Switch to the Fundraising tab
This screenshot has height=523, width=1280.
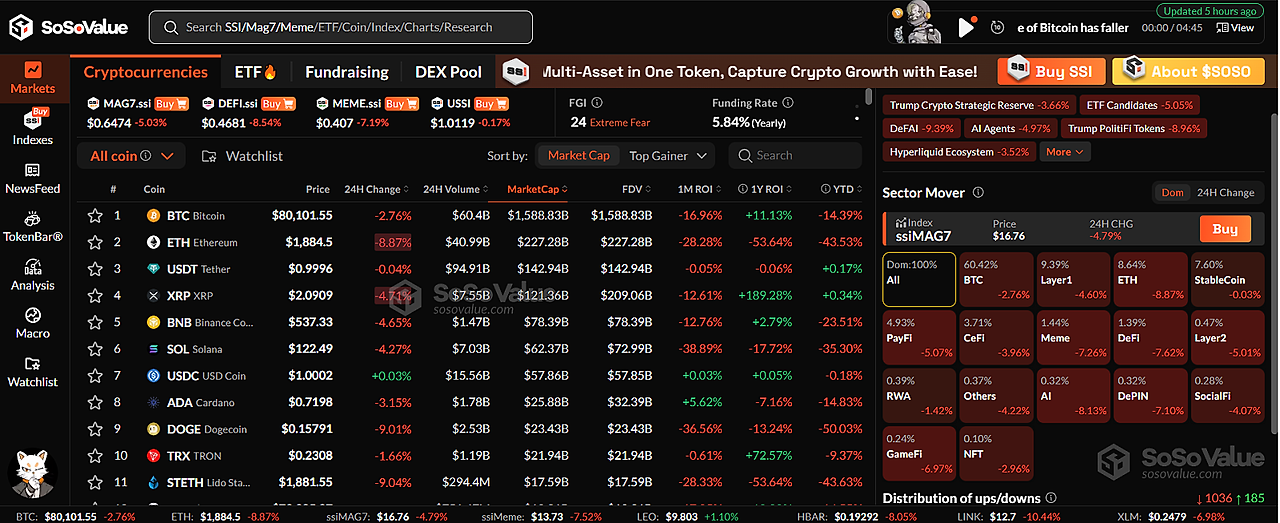tap(347, 72)
